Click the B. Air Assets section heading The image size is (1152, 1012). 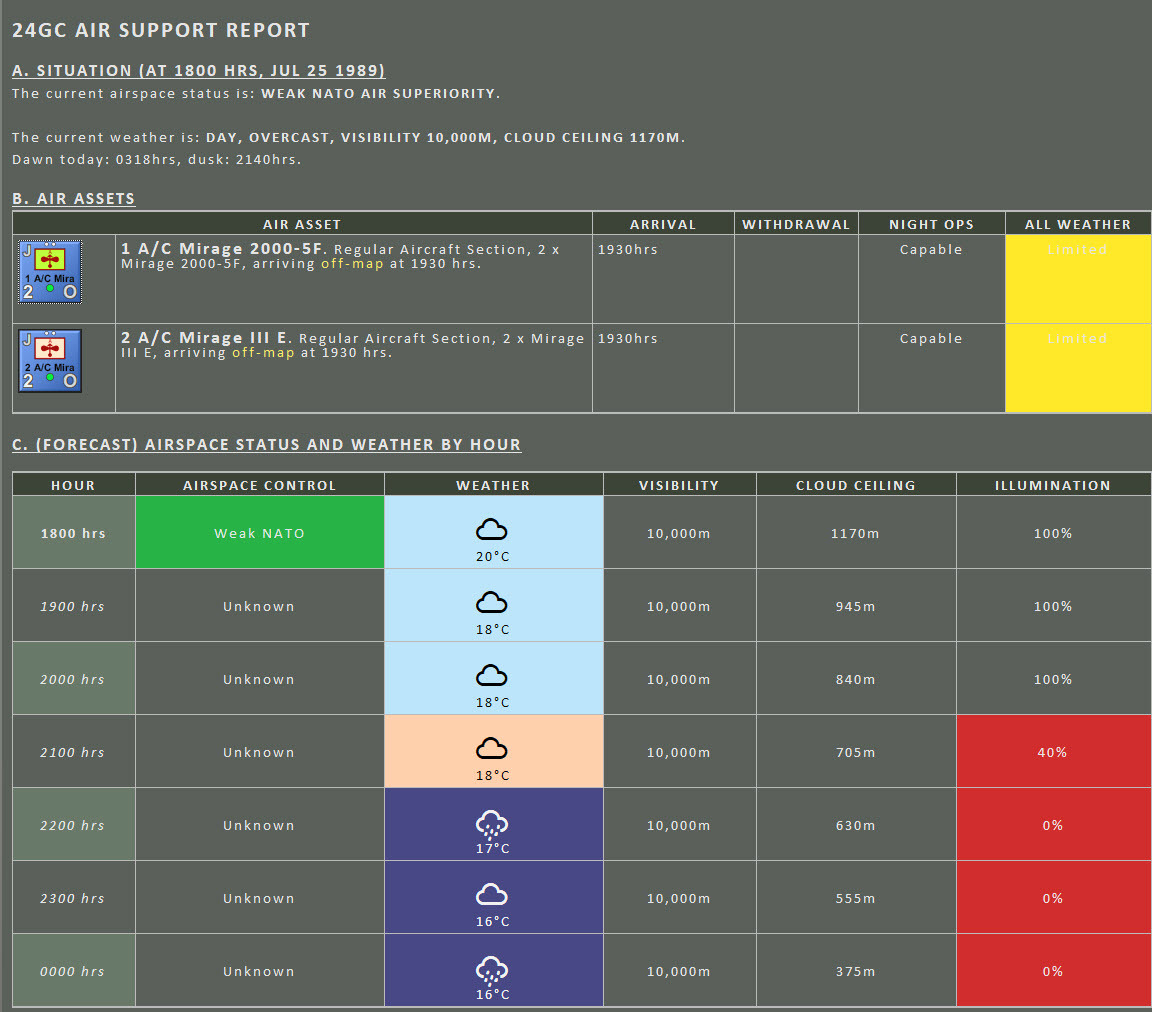(x=73, y=198)
